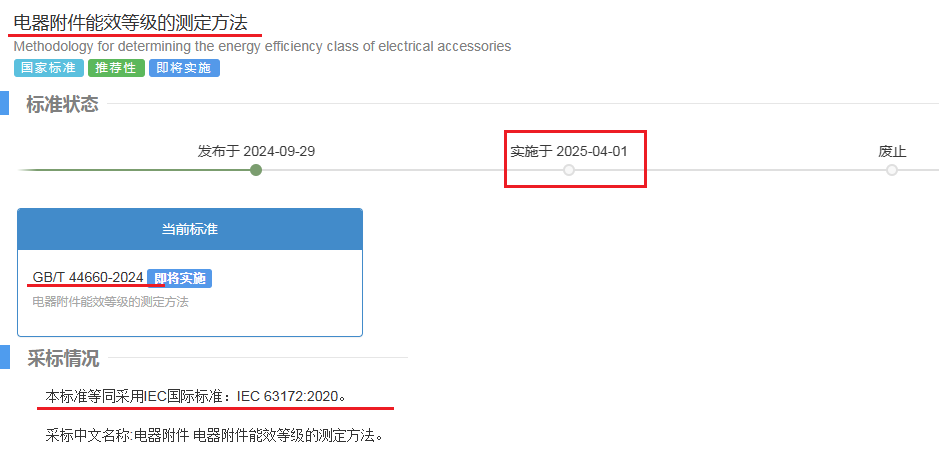Click the 废止 label on the timeline

892,151
